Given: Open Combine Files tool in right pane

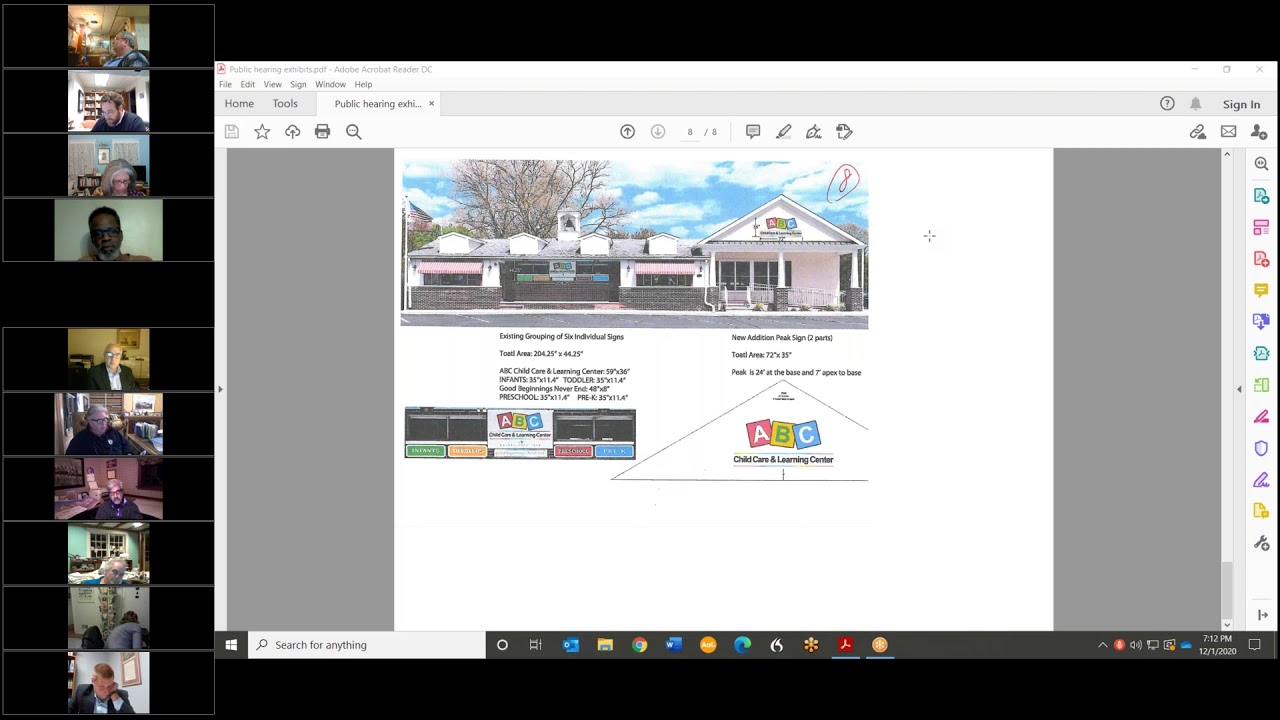Looking at the screenshot, I should (x=1262, y=322).
